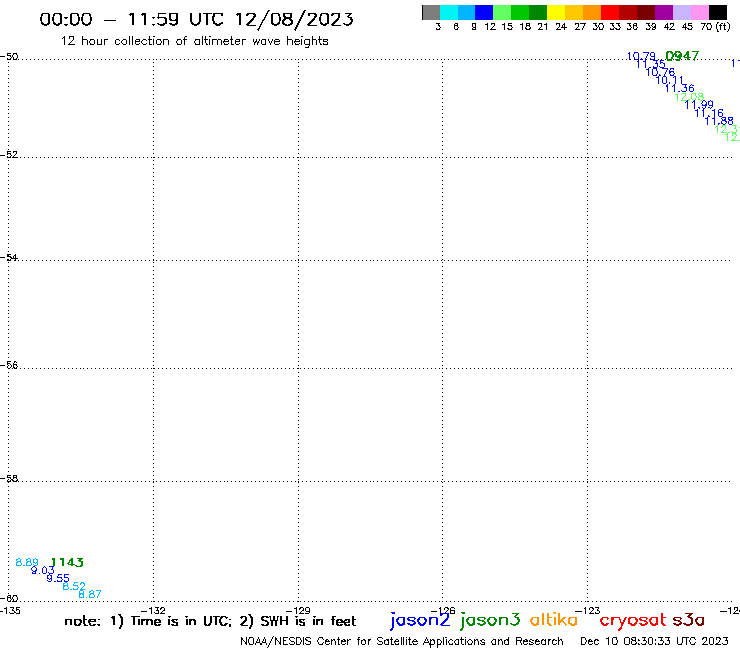
Task: Click the 9.55 wave height value
Action: (x=58, y=578)
